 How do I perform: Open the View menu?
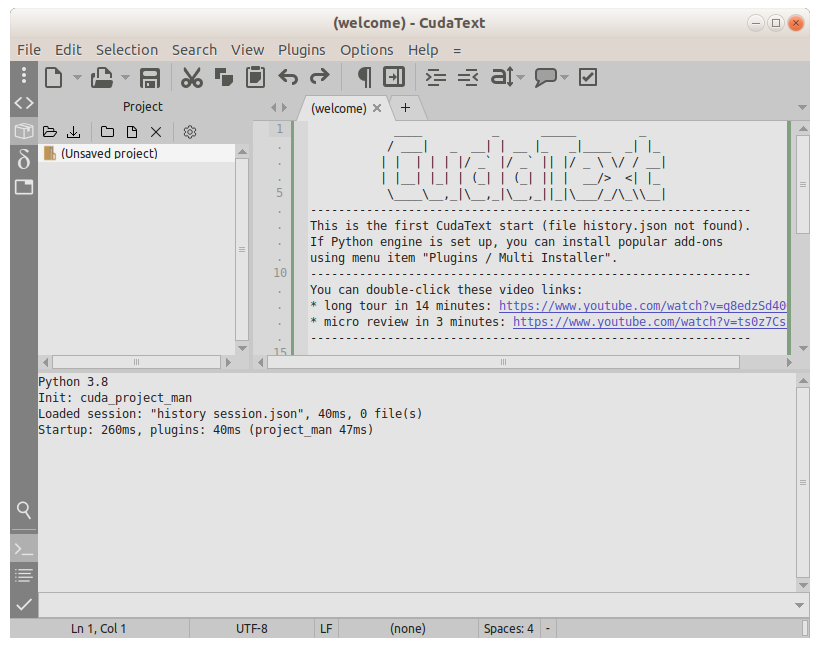click(247, 50)
